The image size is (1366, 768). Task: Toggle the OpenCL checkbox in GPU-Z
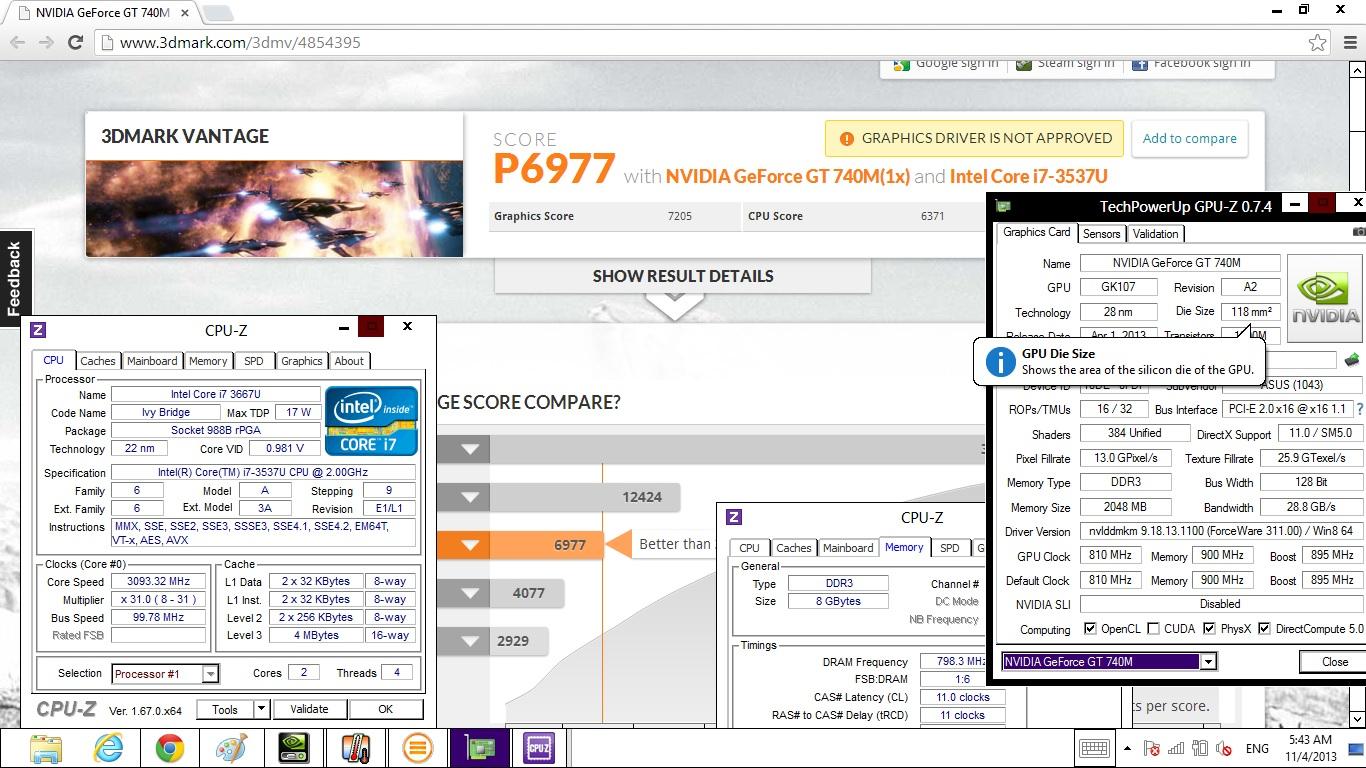tap(1090, 629)
